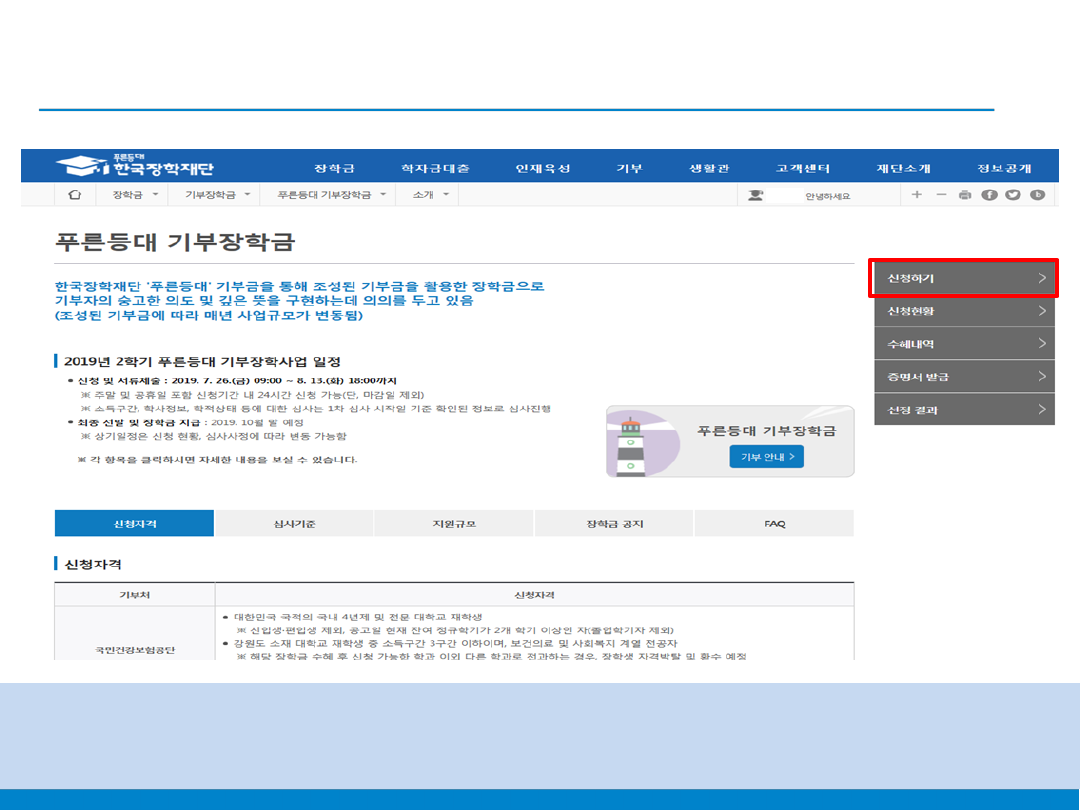This screenshot has height=810, width=1080.
Task: Expand the 장학금 breadcrumb dropdown
Action: (x=135, y=195)
